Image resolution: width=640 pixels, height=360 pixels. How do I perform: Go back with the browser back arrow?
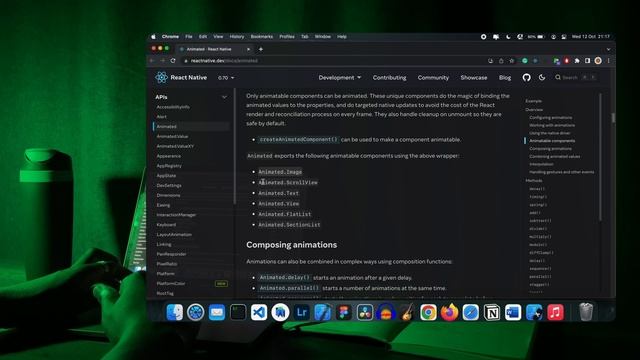[152, 60]
